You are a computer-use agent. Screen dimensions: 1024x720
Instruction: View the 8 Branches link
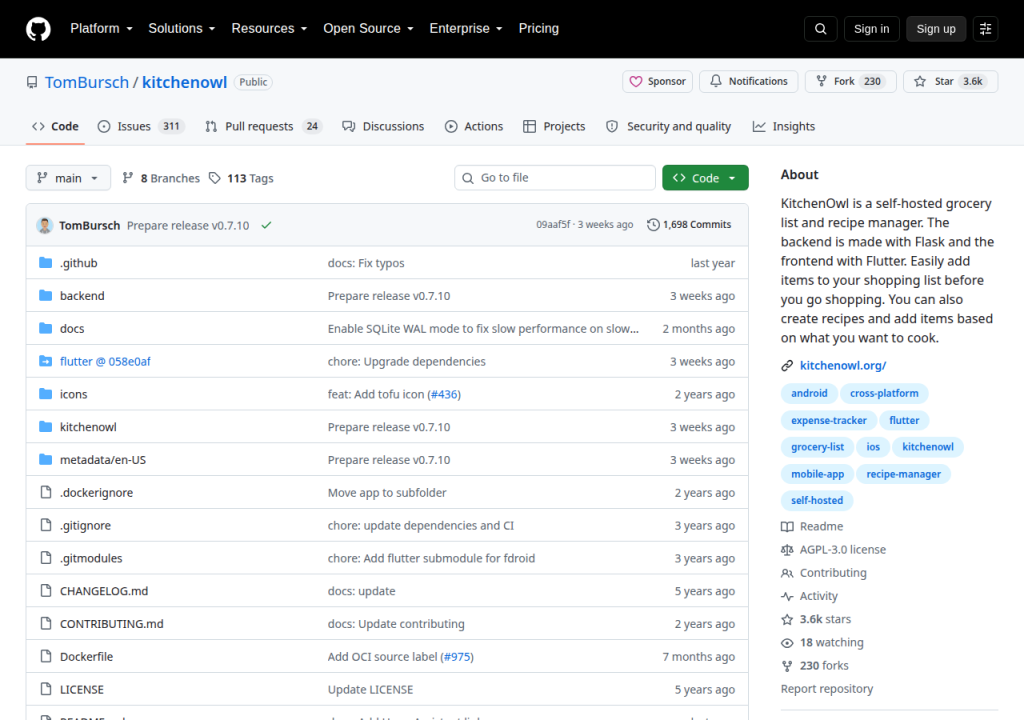coord(161,178)
